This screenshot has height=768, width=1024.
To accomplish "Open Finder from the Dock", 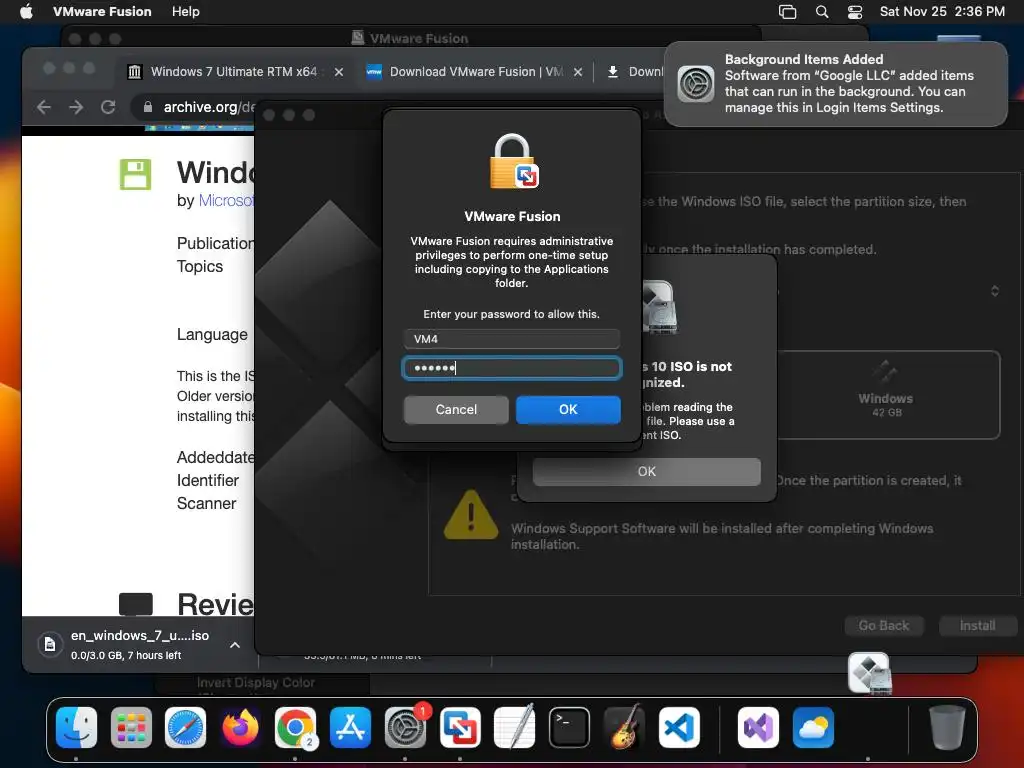I will coord(76,728).
